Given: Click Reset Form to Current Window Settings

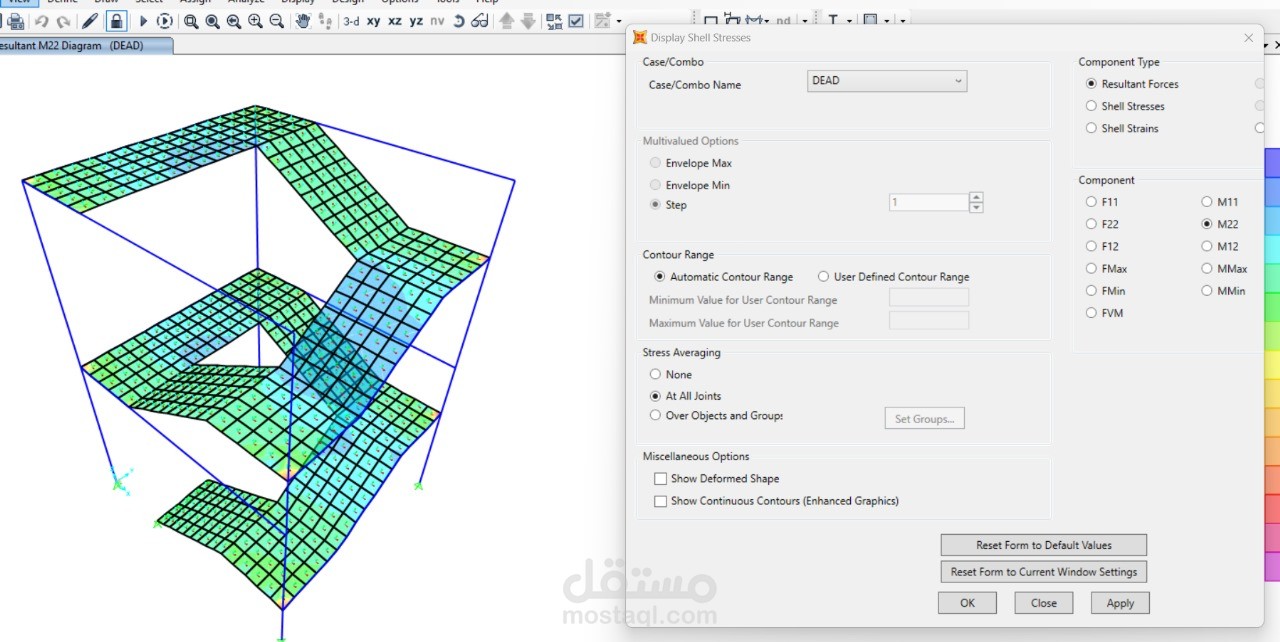Looking at the screenshot, I should [1044, 572].
